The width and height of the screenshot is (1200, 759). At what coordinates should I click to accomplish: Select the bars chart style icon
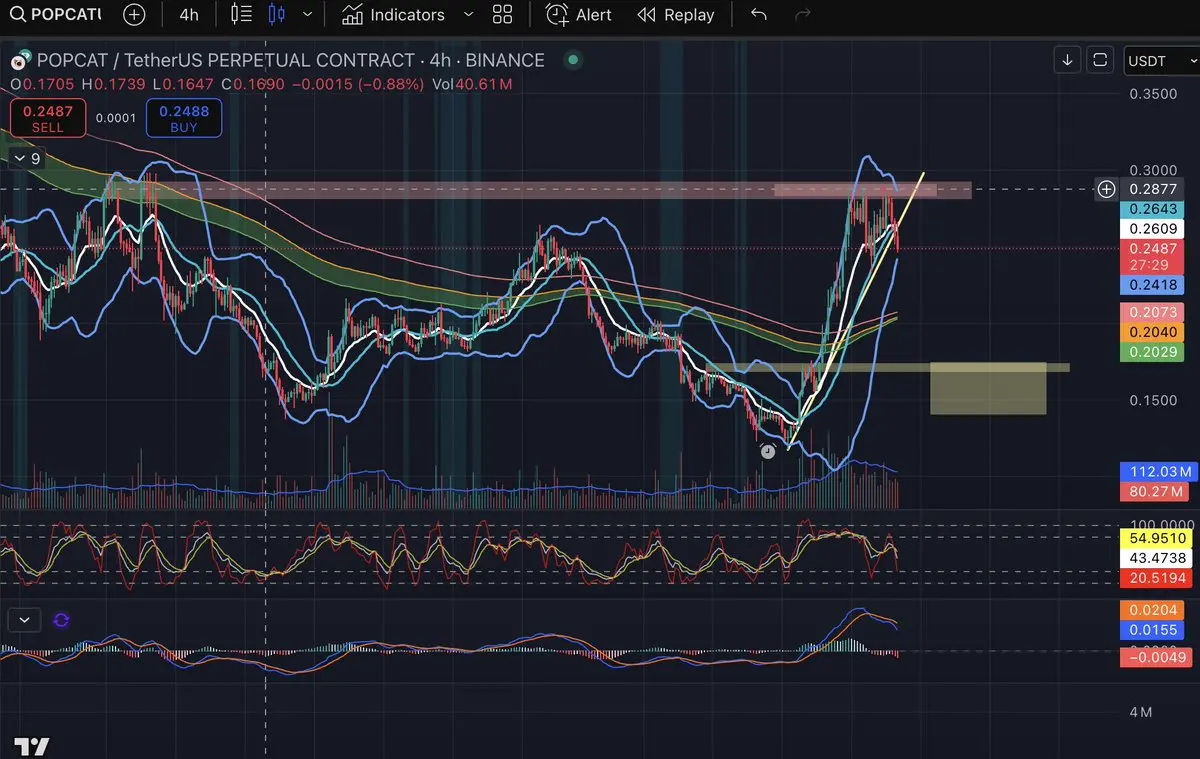pyautogui.click(x=241, y=15)
